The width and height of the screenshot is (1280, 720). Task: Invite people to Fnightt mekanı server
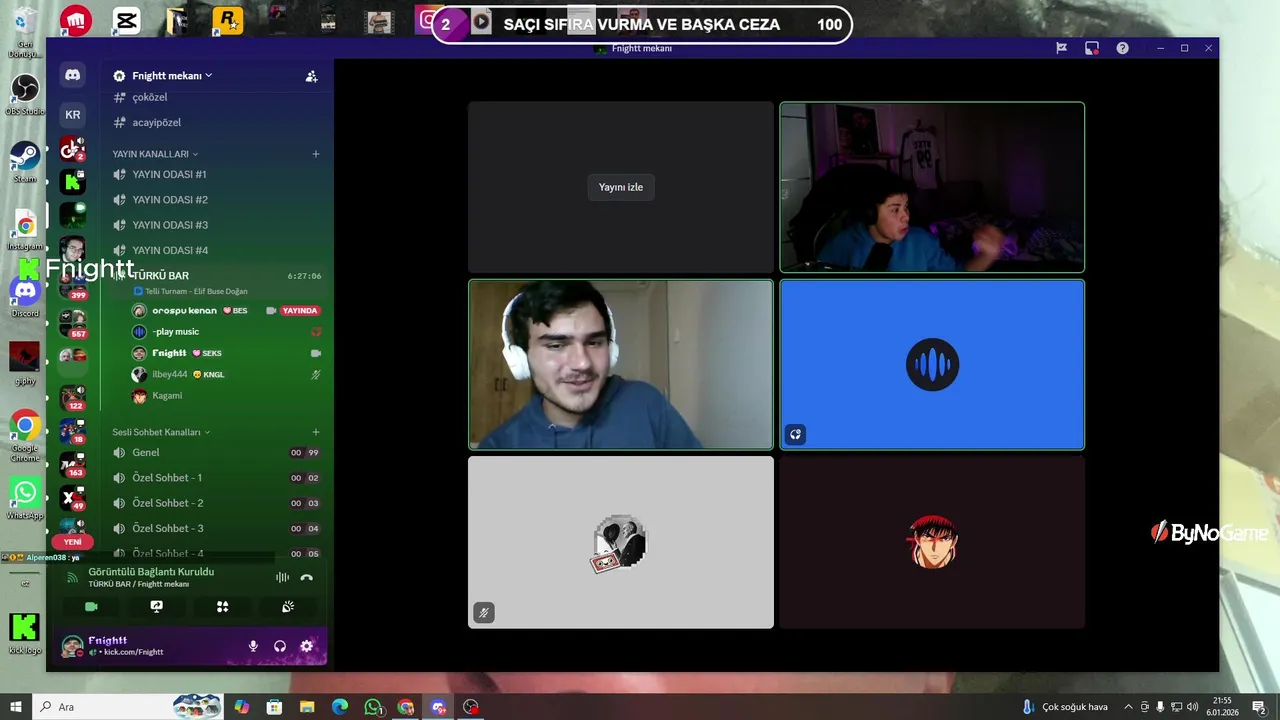311,76
